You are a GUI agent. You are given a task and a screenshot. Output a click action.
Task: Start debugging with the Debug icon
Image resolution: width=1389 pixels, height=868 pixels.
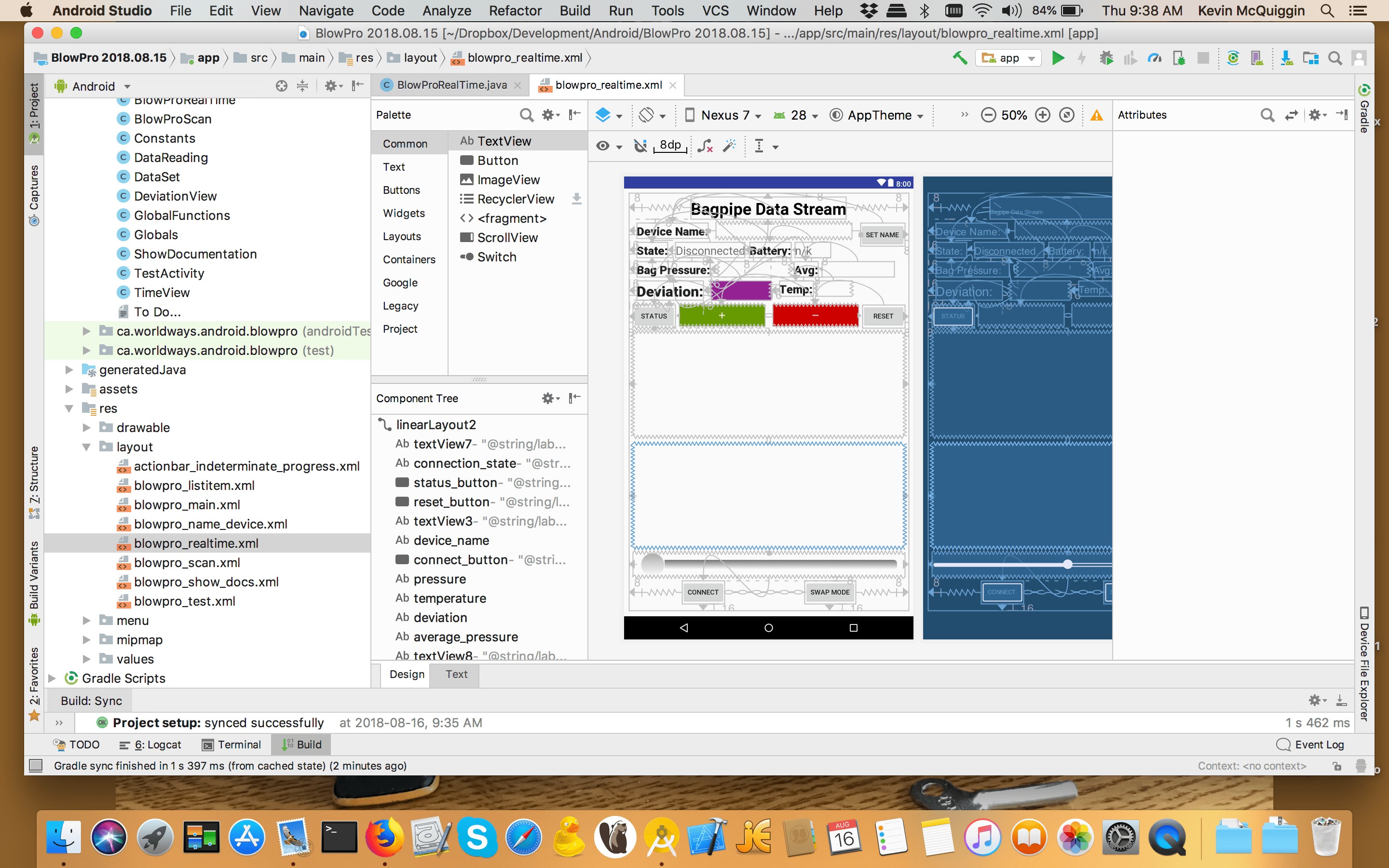pos(1106,57)
